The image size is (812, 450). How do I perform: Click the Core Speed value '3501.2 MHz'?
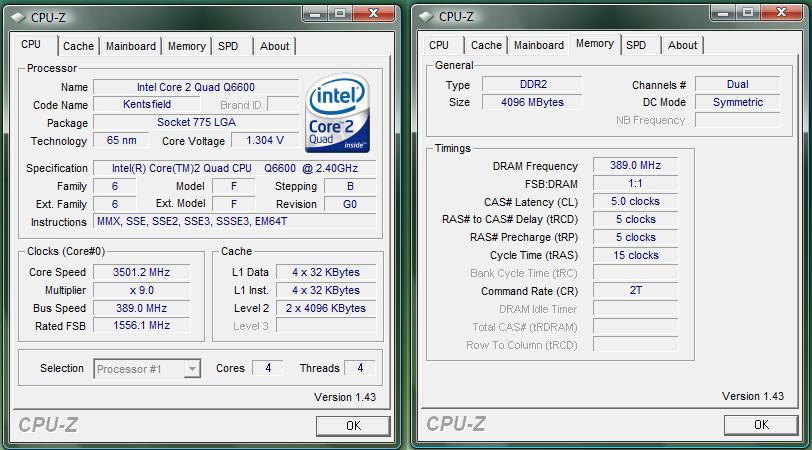click(141, 272)
